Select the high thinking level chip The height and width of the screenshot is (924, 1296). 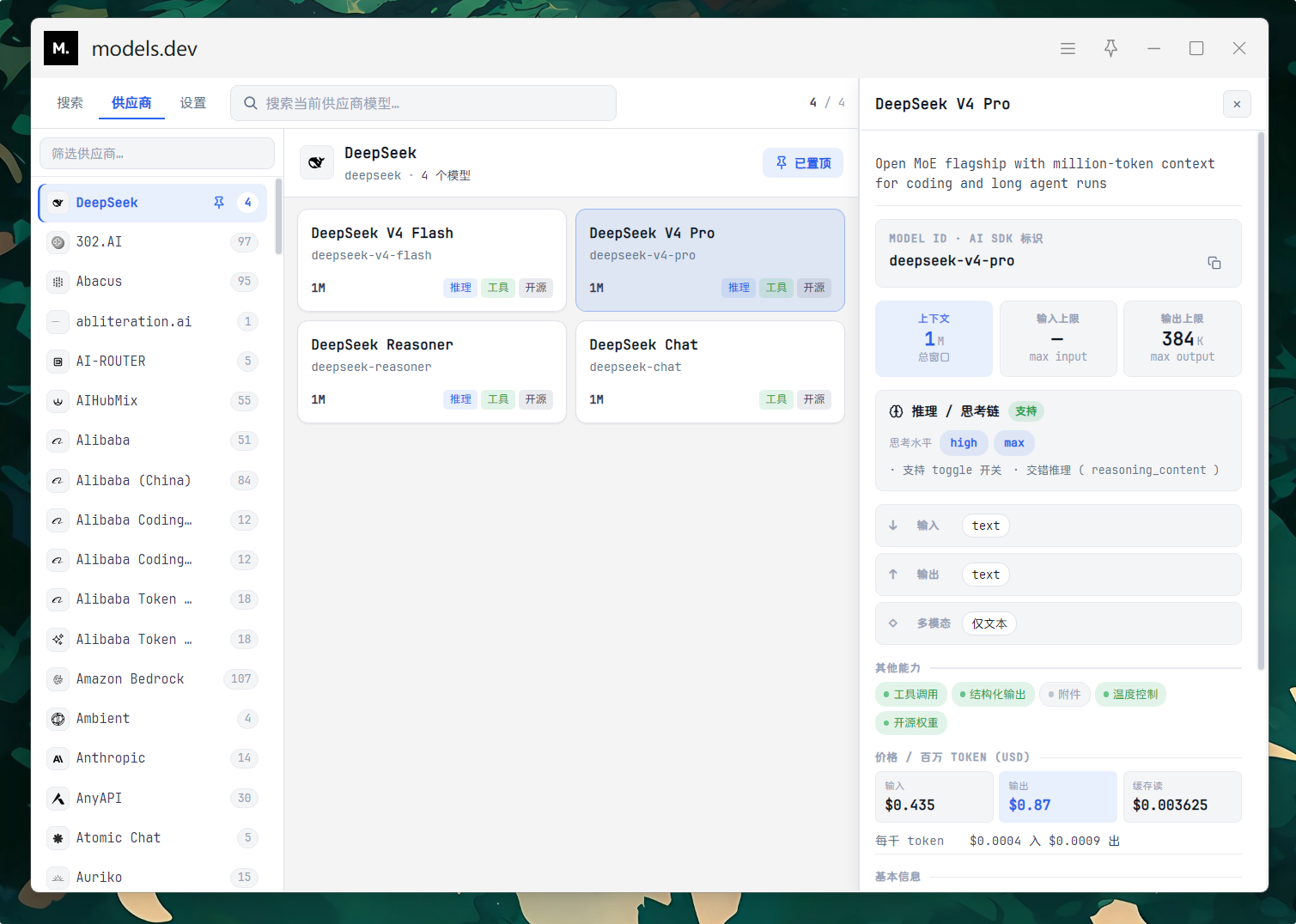pyautogui.click(x=964, y=443)
